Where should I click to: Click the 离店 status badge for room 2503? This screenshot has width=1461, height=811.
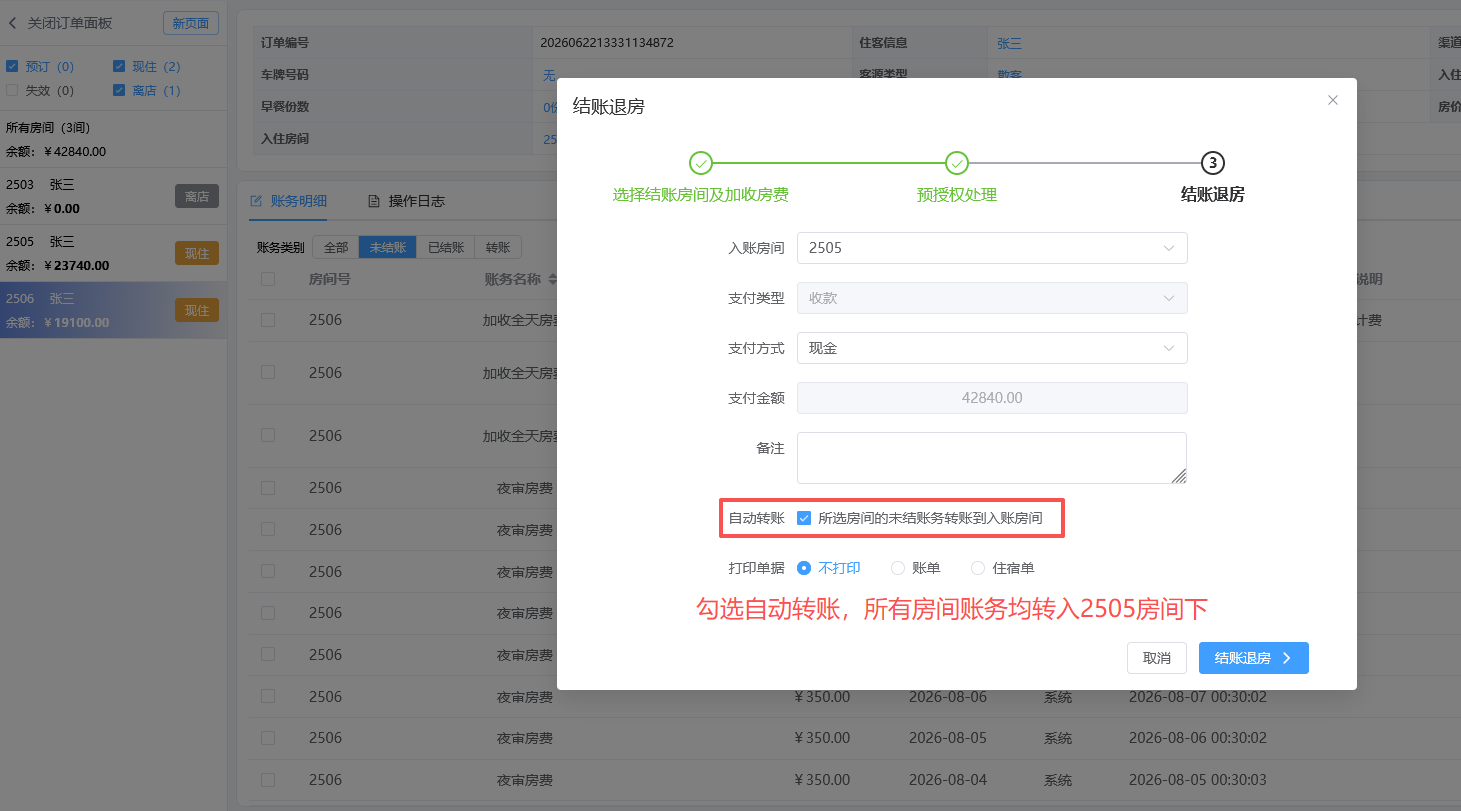(x=197, y=196)
